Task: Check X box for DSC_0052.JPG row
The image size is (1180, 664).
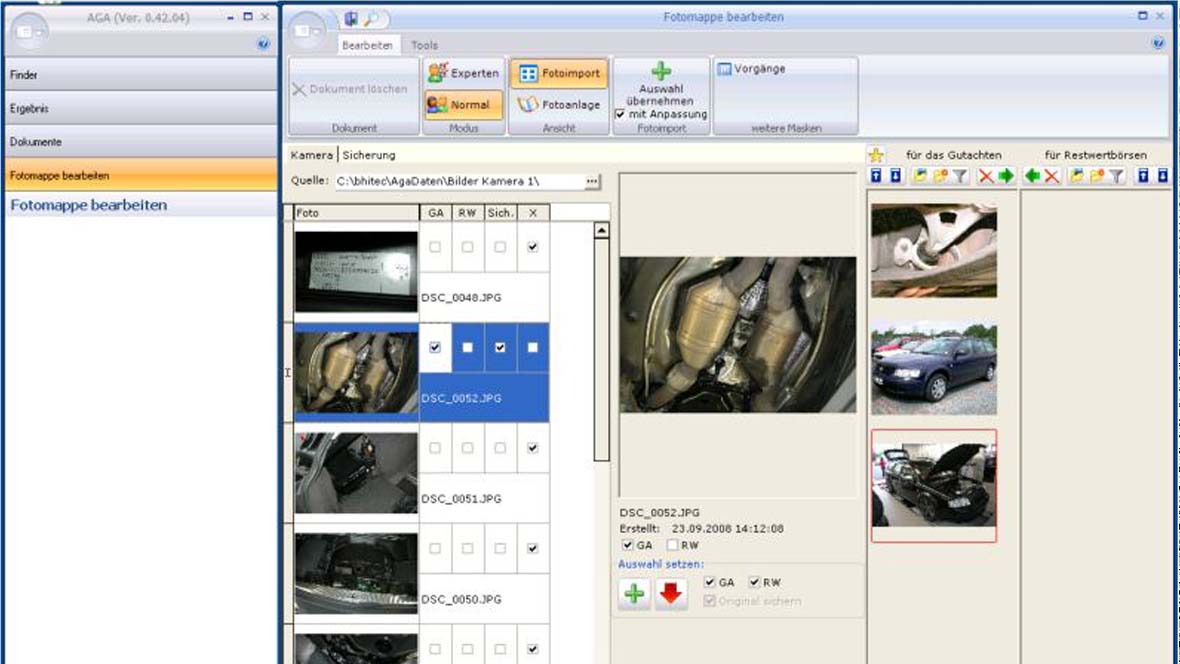Action: click(x=533, y=347)
